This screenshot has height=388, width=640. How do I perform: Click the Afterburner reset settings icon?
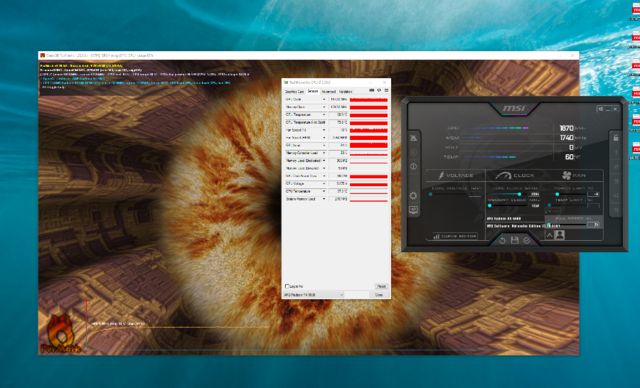click(x=502, y=241)
